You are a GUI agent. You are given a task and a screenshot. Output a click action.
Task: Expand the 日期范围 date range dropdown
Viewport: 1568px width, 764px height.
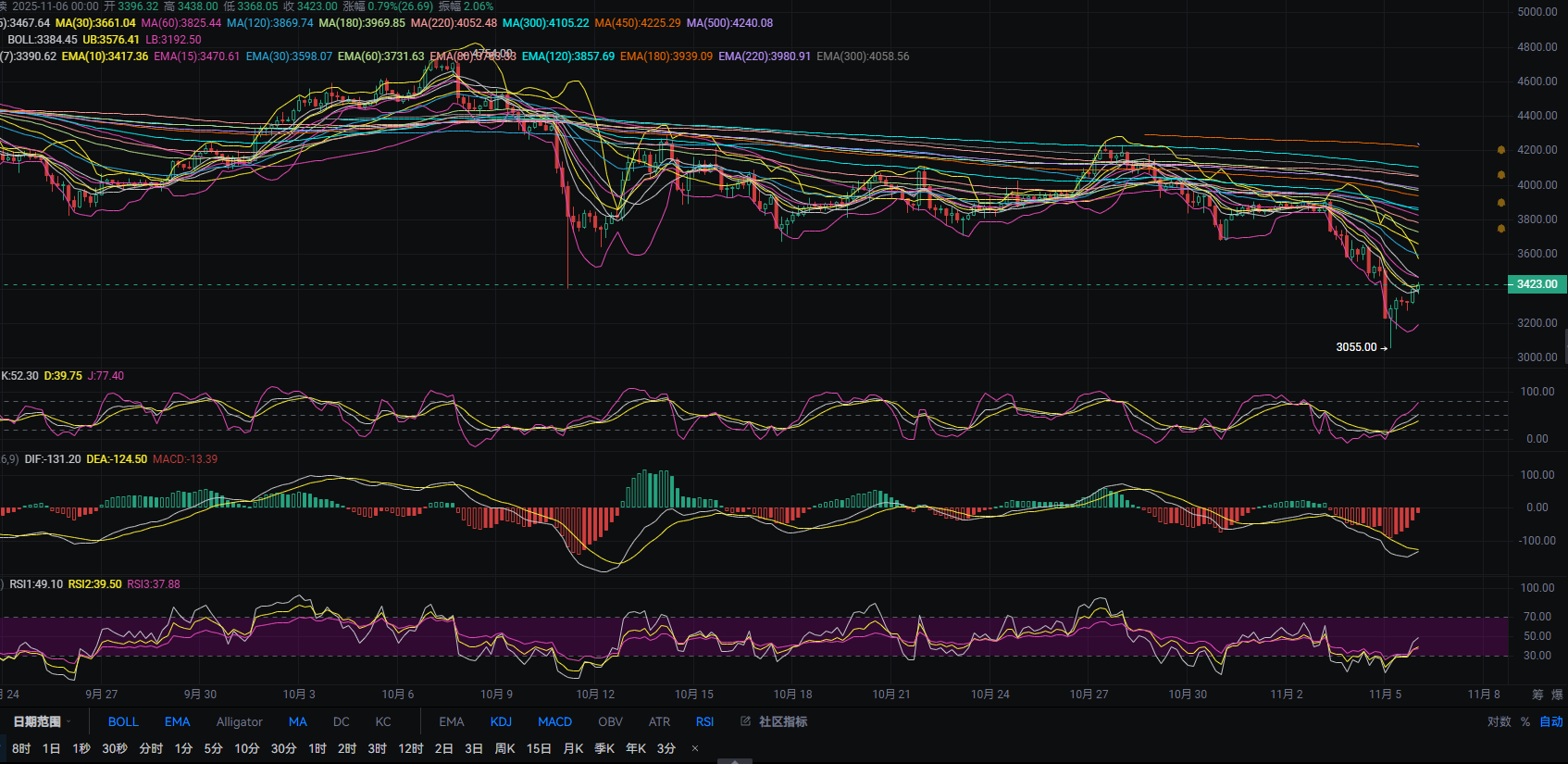point(42,721)
